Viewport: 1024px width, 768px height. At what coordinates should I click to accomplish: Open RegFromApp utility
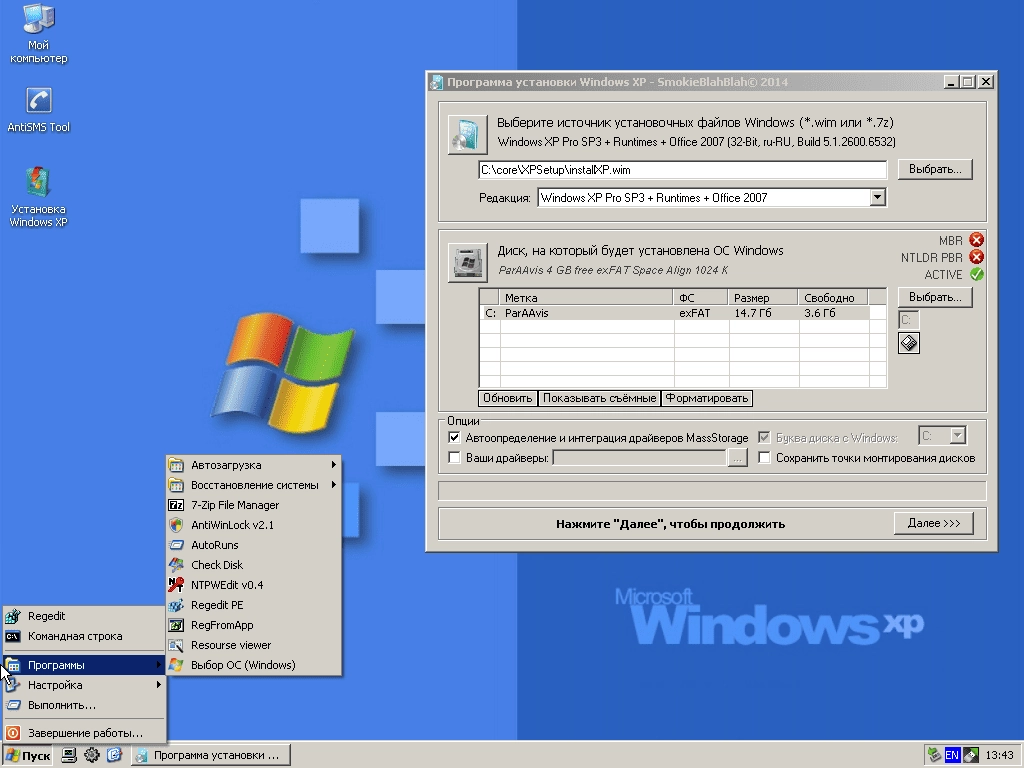pos(254,625)
